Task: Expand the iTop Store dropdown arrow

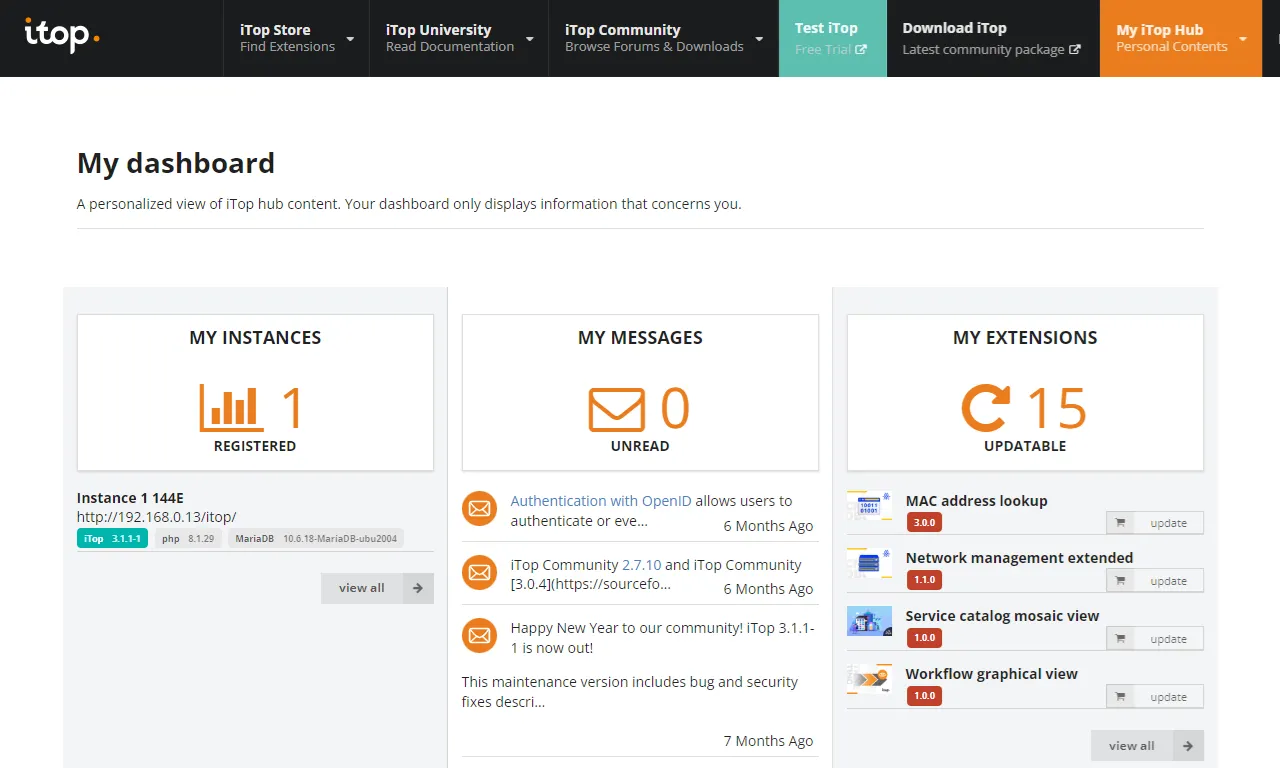Action: point(350,39)
